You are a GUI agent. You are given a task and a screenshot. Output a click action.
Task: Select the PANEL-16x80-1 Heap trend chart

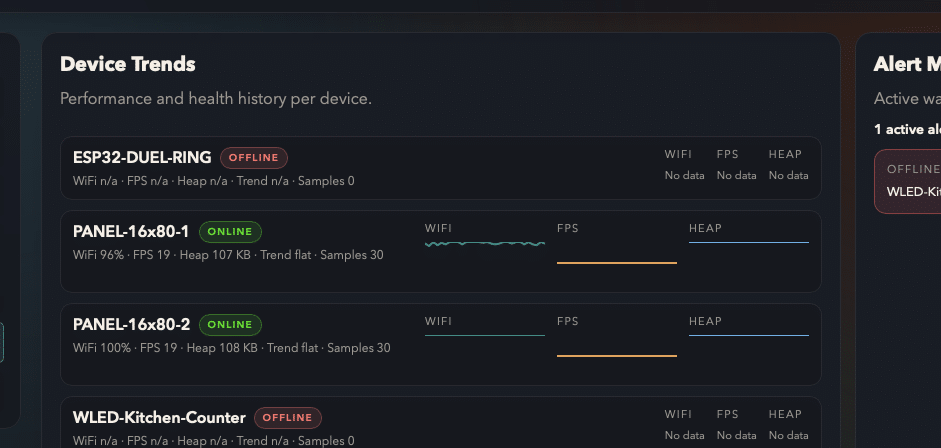click(x=749, y=242)
